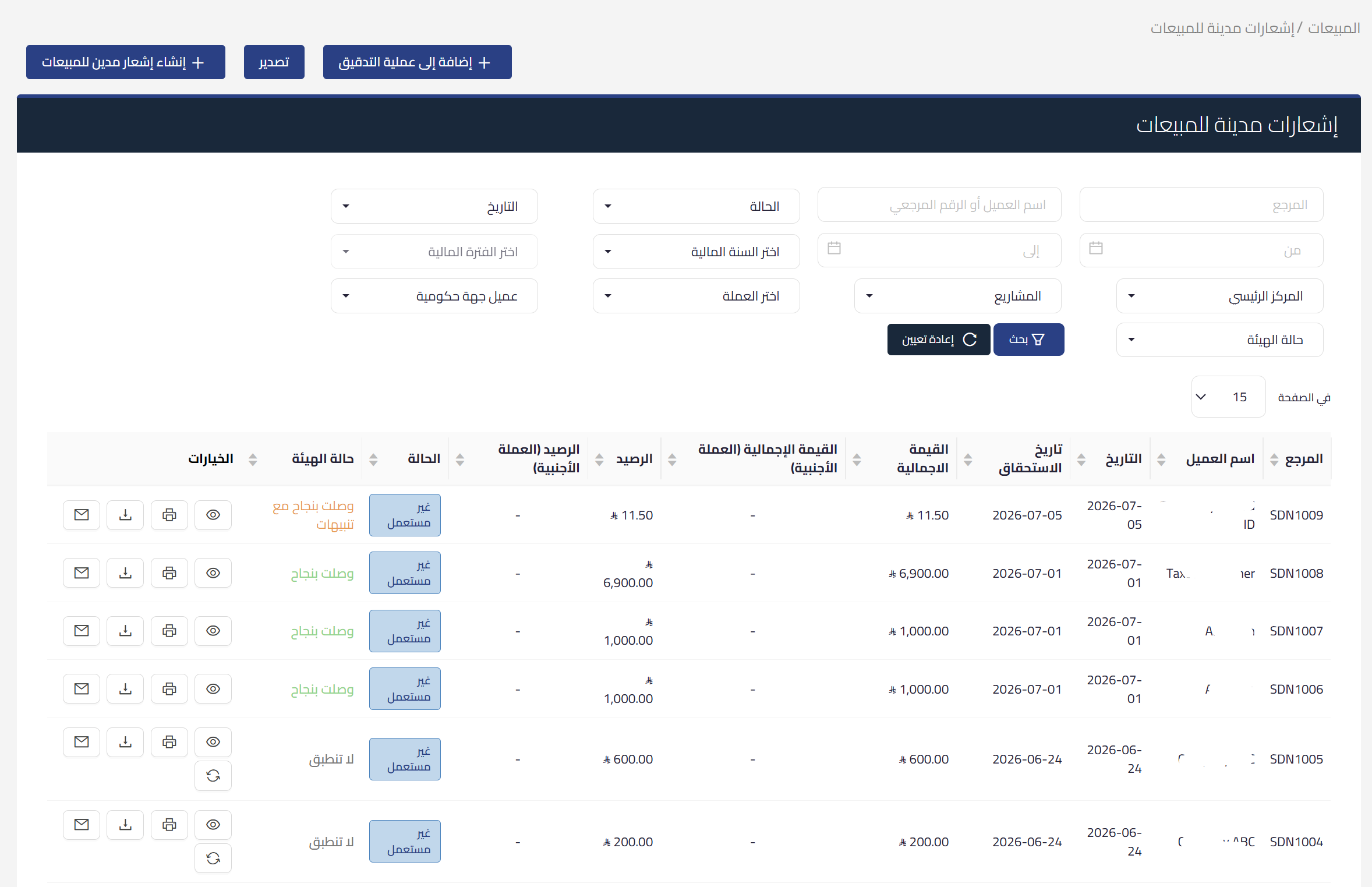
Task: Open the التاريخ date type dropdown
Action: 434,206
